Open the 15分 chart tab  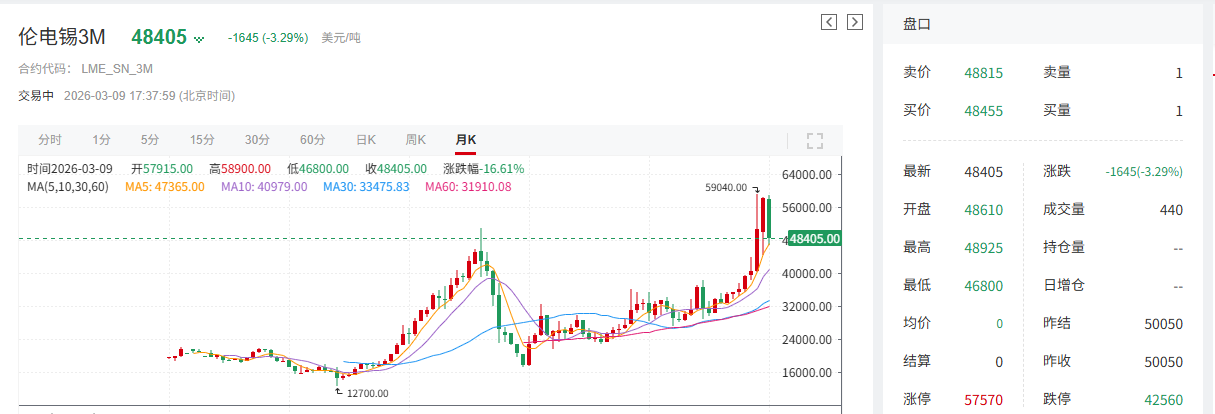[x=202, y=140]
